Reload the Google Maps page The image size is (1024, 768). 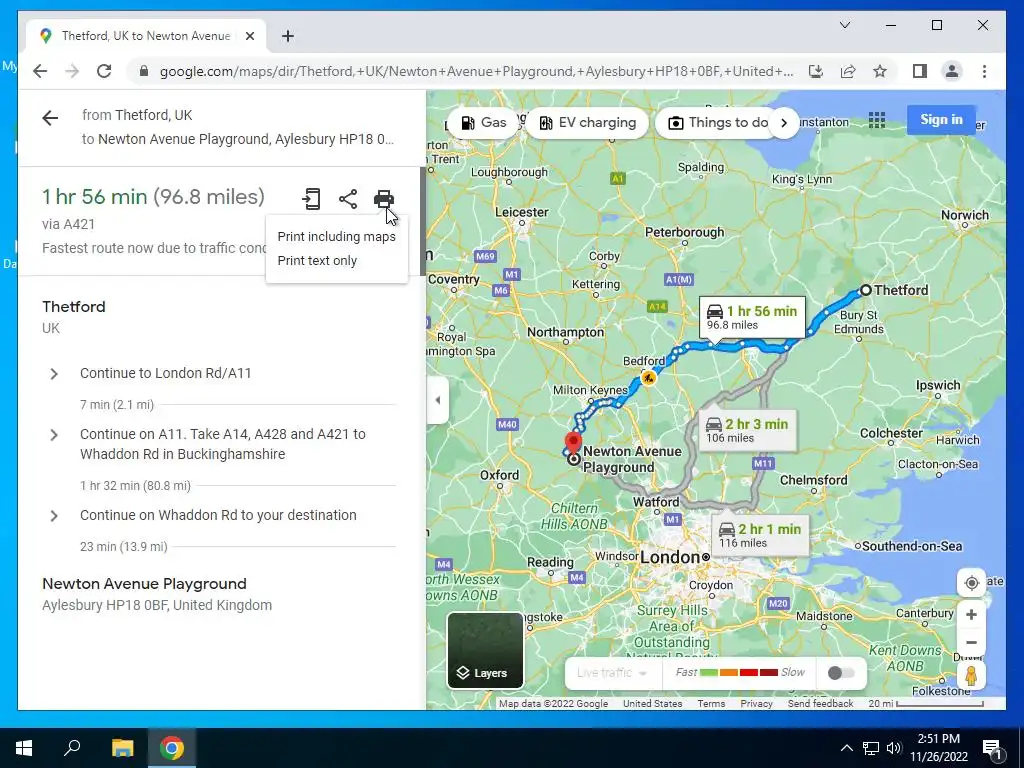pos(104,71)
